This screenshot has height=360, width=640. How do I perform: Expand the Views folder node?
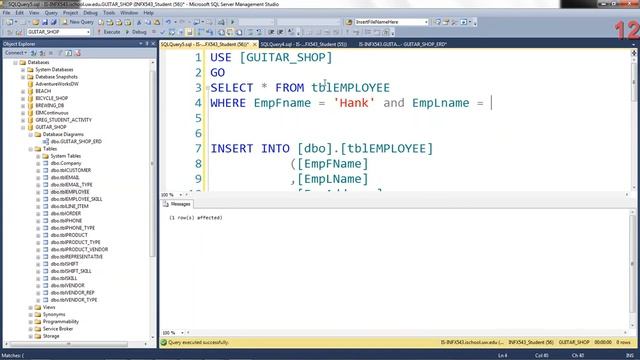[x=31, y=307]
